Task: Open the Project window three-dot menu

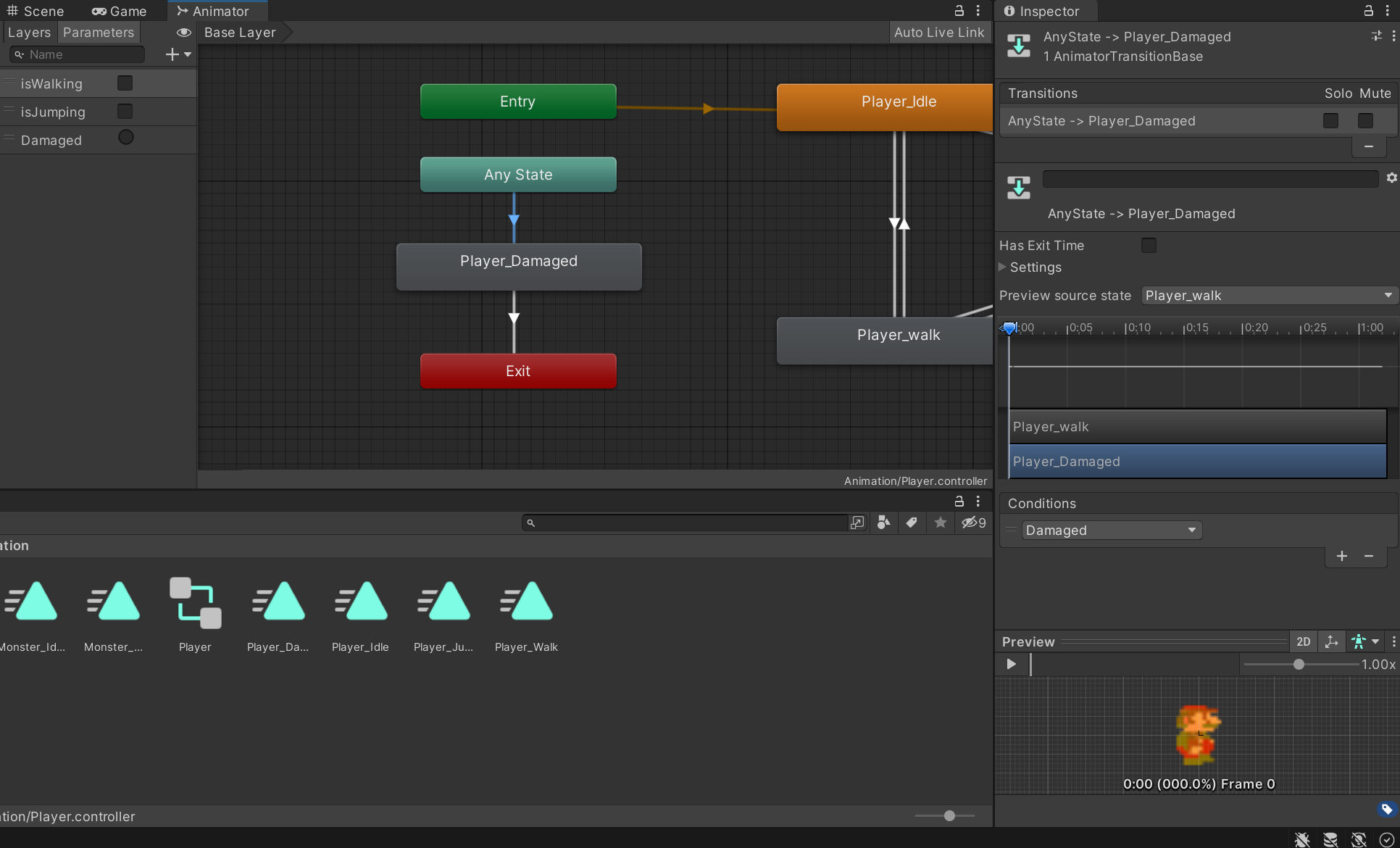Action: tap(978, 501)
